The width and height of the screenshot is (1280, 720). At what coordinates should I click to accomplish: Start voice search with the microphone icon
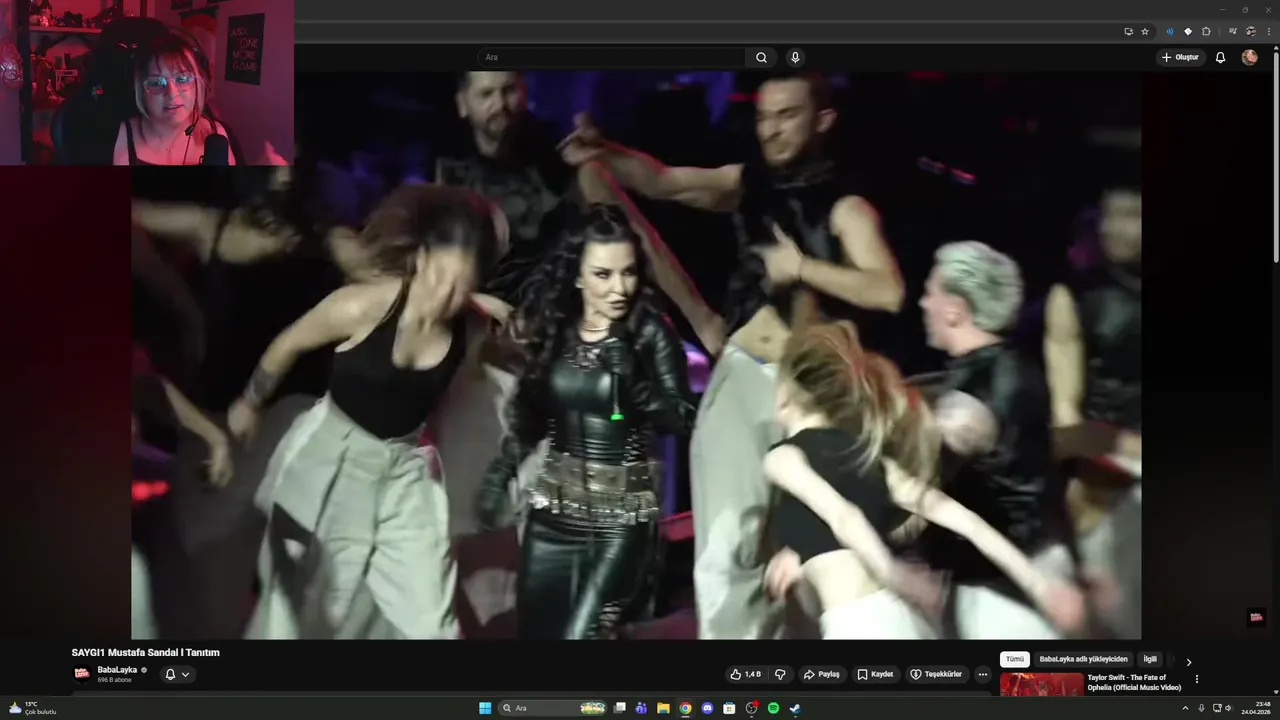pyautogui.click(x=795, y=57)
